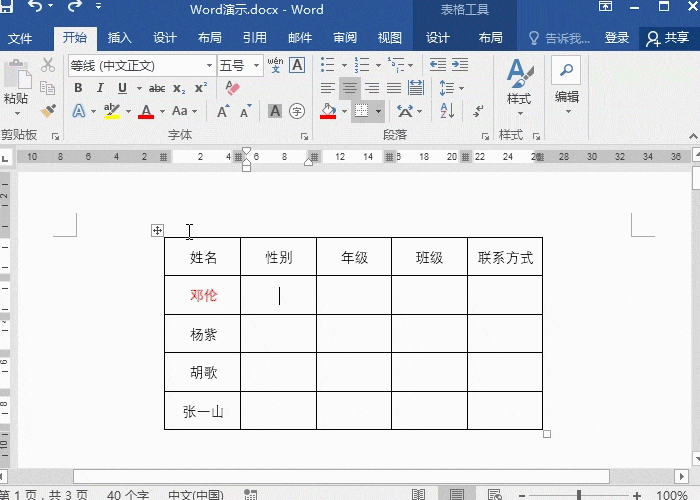700x500 pixels.
Task: Click the Sort A-Z icon
Action: [x=447, y=111]
